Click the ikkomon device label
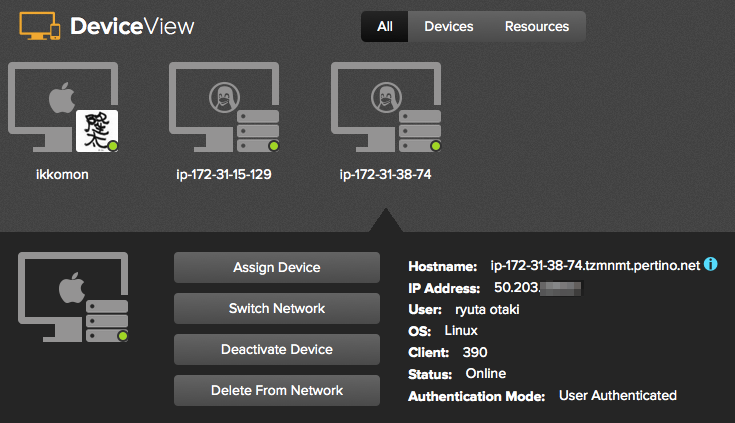The image size is (735, 423). pos(62,174)
